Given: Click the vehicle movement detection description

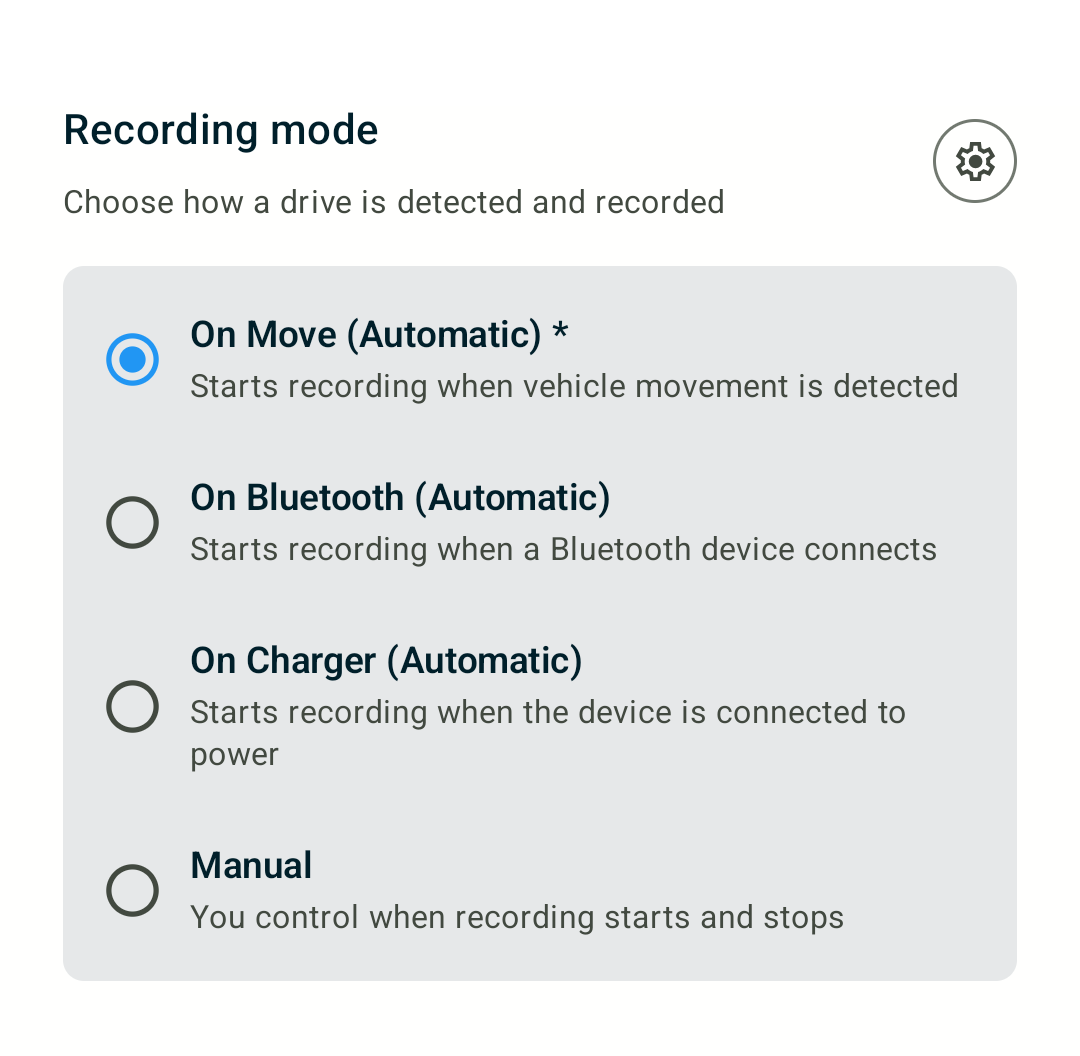Looking at the screenshot, I should pyautogui.click(x=574, y=386).
